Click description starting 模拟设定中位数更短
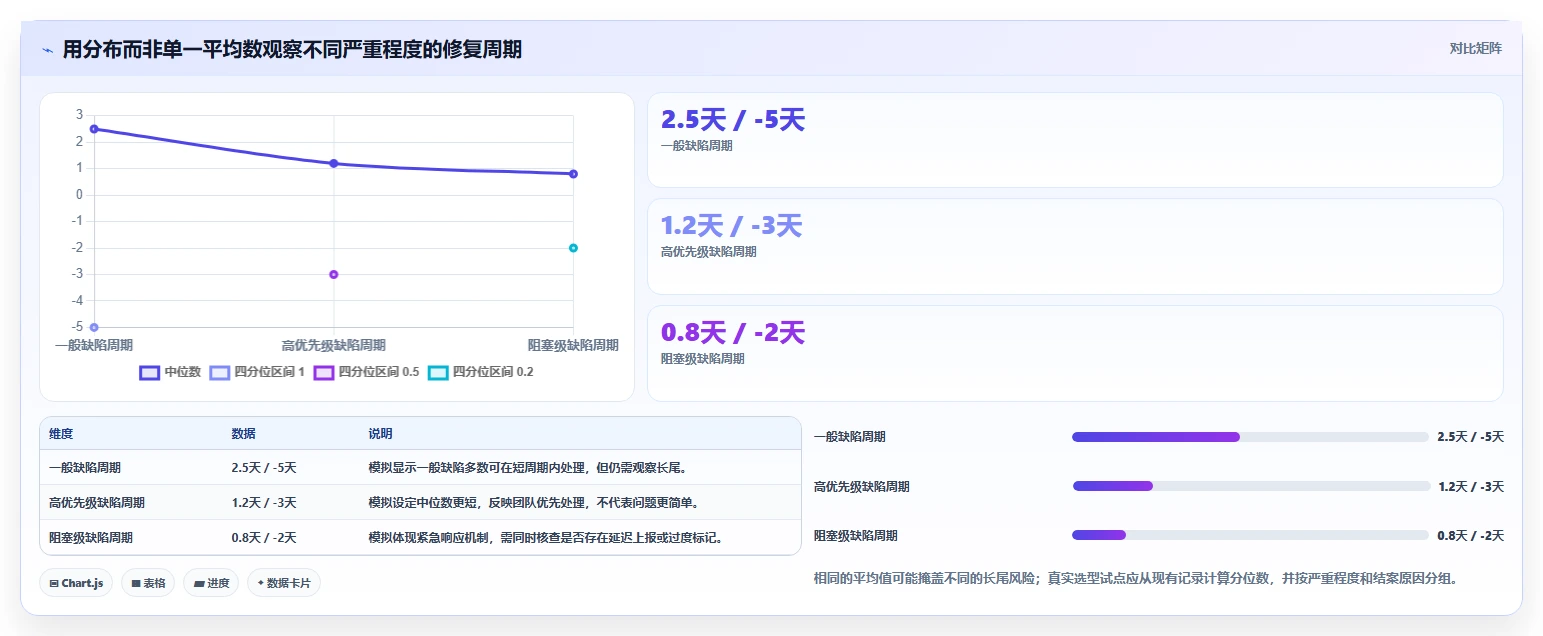1543x636 pixels. click(x=533, y=503)
